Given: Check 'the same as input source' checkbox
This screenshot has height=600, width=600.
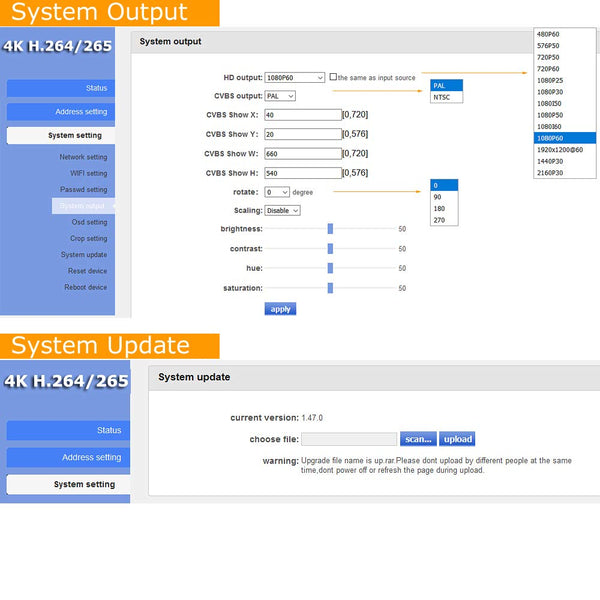Looking at the screenshot, I should [x=333, y=77].
